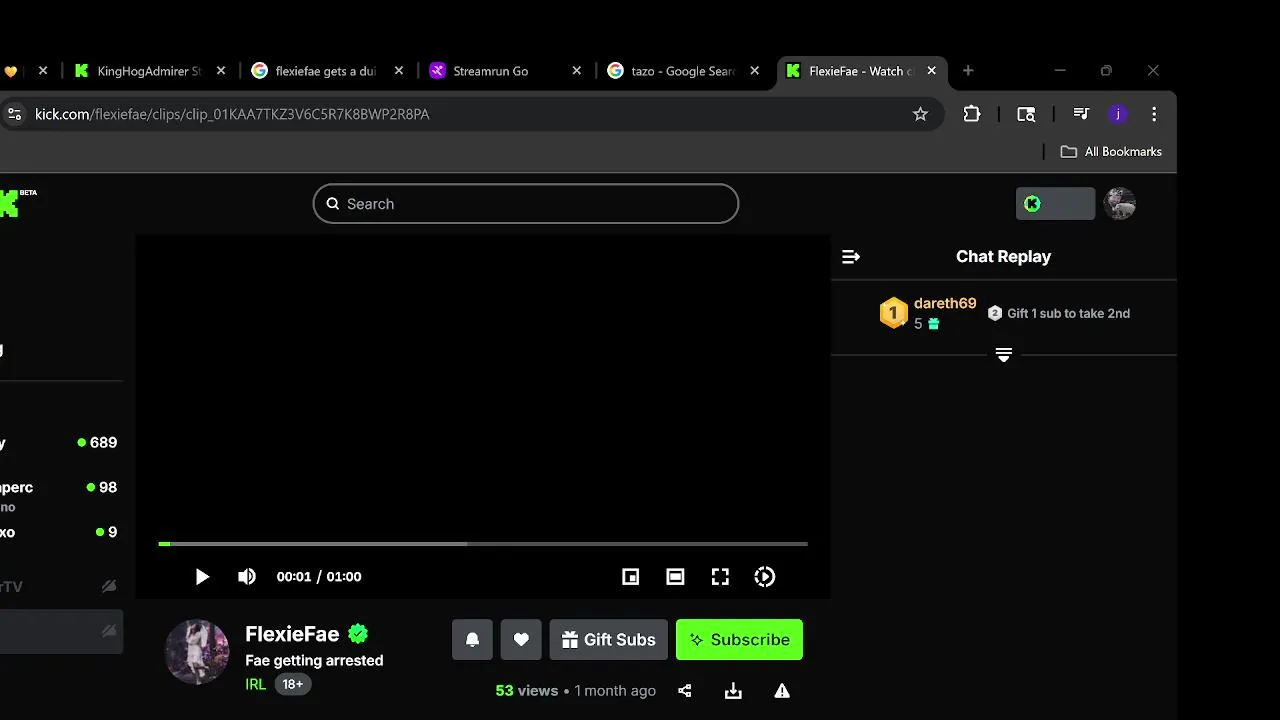Click the 18+ tag badge
This screenshot has width=1280, height=720.
pos(293,685)
